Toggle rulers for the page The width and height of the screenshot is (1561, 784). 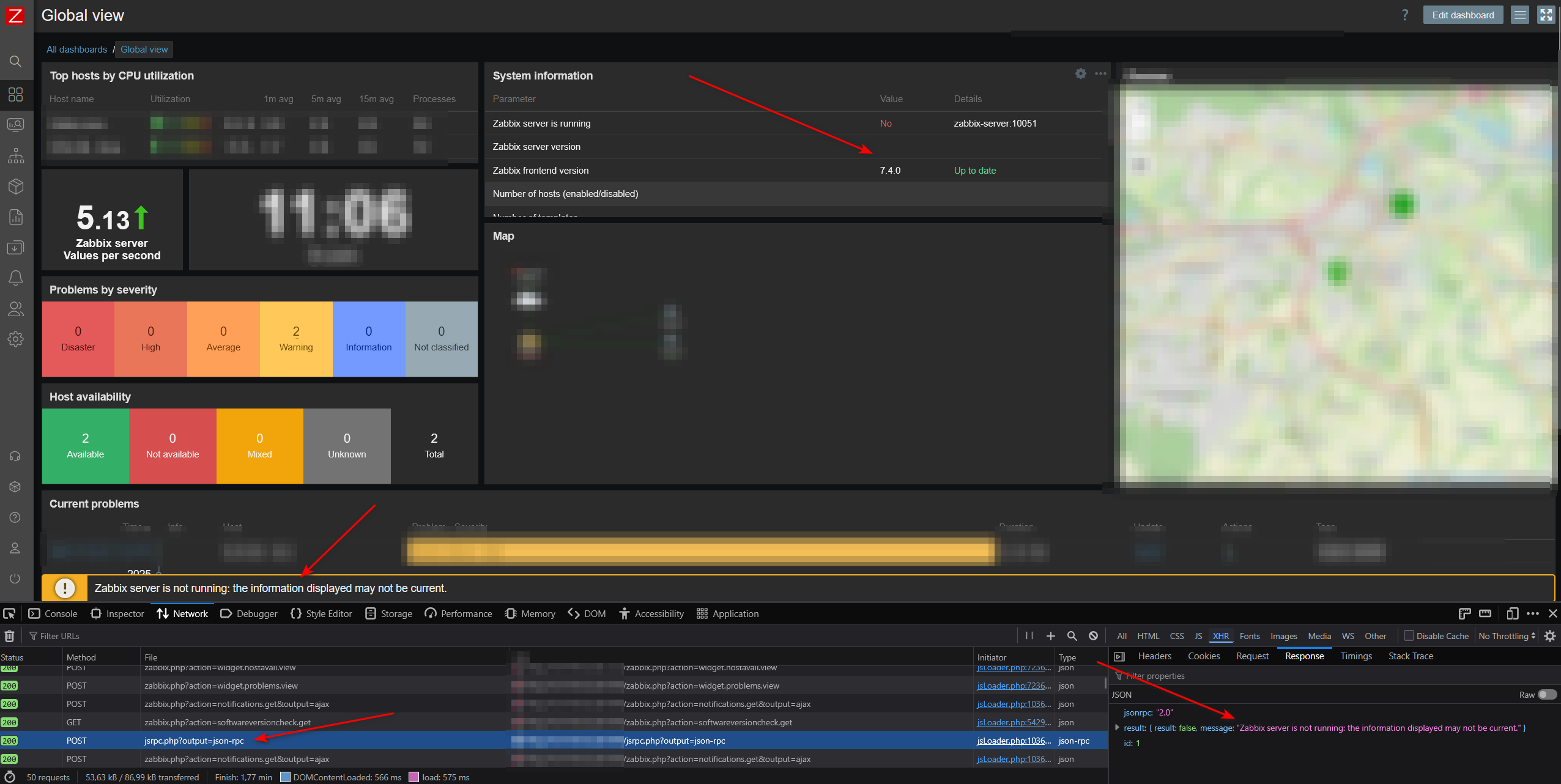(x=1465, y=613)
